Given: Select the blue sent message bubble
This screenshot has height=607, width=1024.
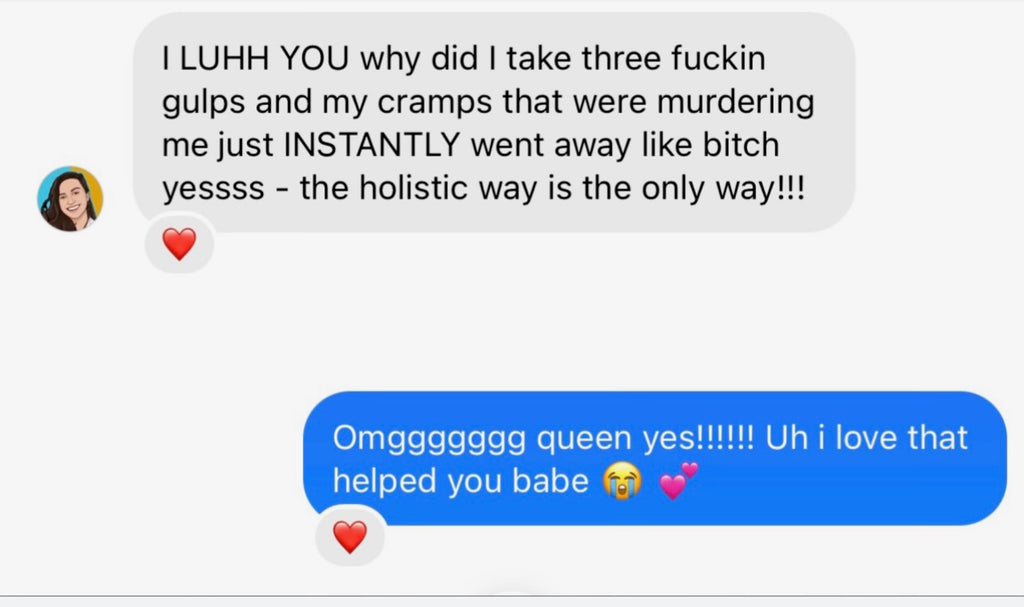Looking at the screenshot, I should (x=654, y=458).
